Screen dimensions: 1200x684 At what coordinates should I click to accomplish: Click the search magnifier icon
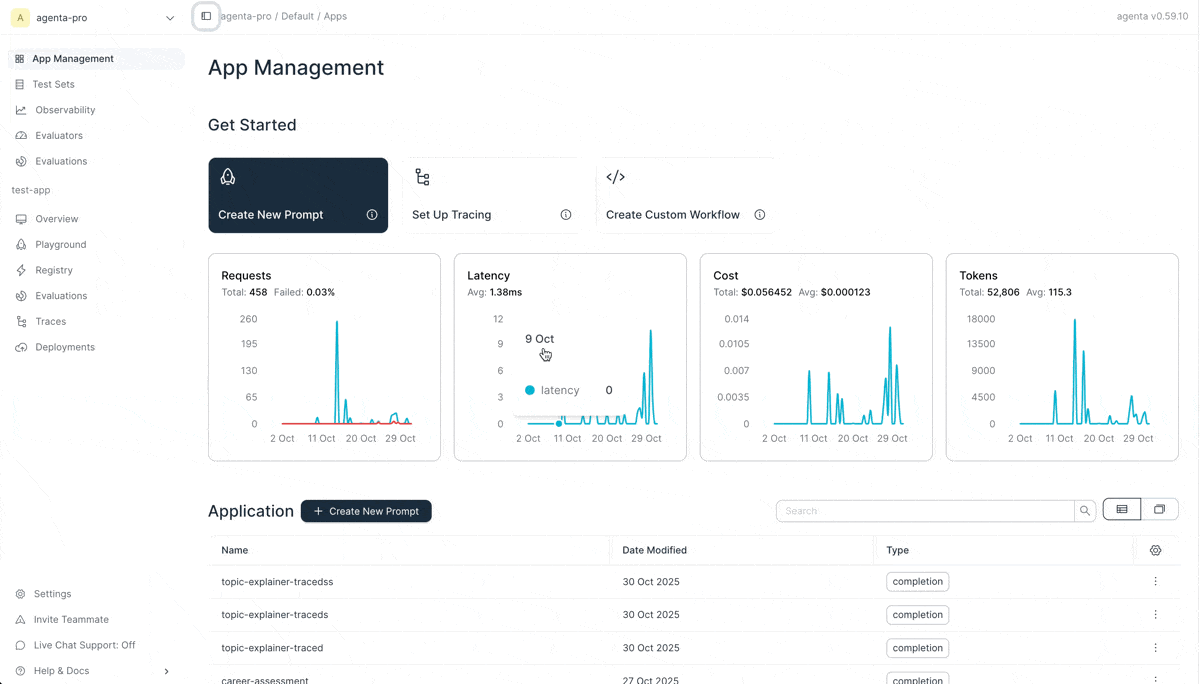pos(1084,510)
